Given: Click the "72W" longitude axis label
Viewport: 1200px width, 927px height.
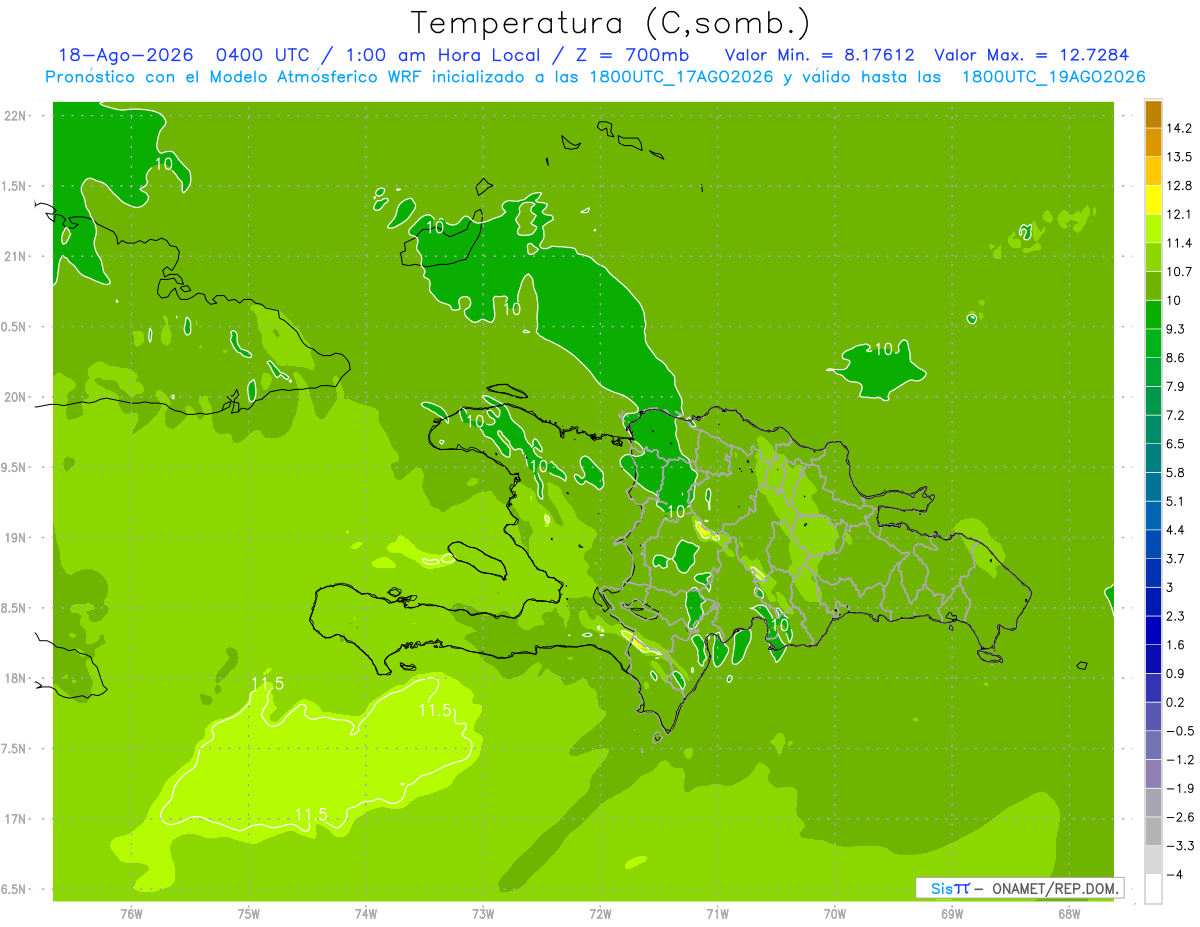Looking at the screenshot, I should tap(600, 913).
